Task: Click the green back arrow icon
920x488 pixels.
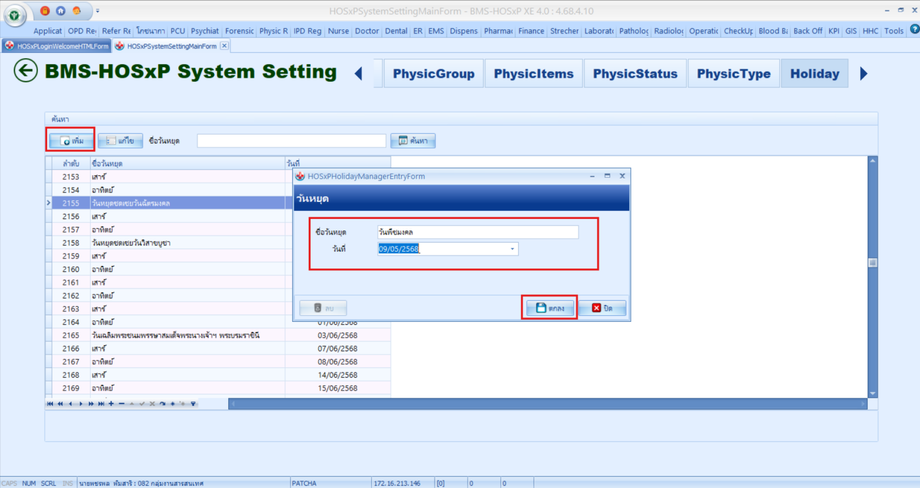Action: pyautogui.click(x=26, y=71)
